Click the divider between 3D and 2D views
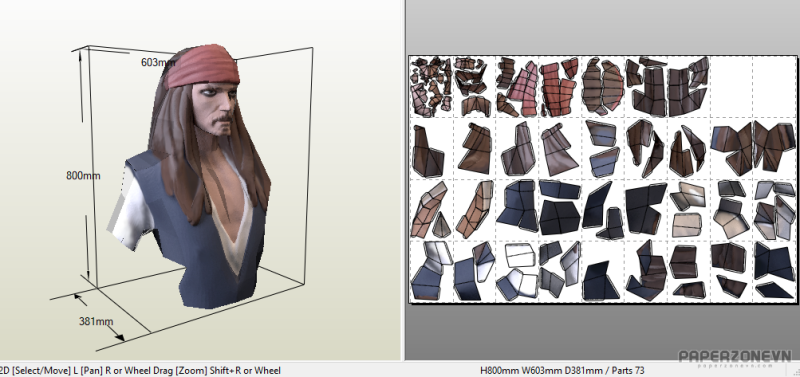800x377 pixels. (x=404, y=180)
